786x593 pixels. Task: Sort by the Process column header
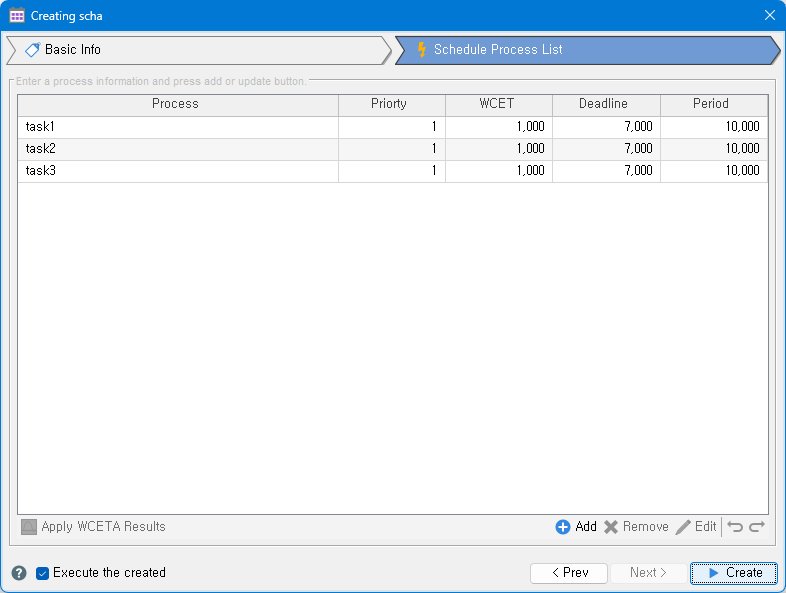coord(176,104)
